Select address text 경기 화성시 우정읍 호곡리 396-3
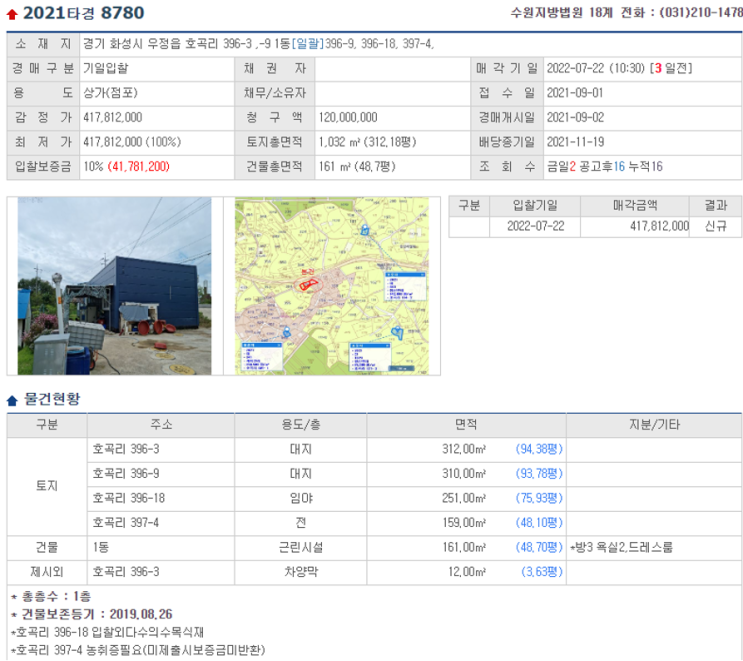This screenshot has height=661, width=743. click(x=168, y=44)
